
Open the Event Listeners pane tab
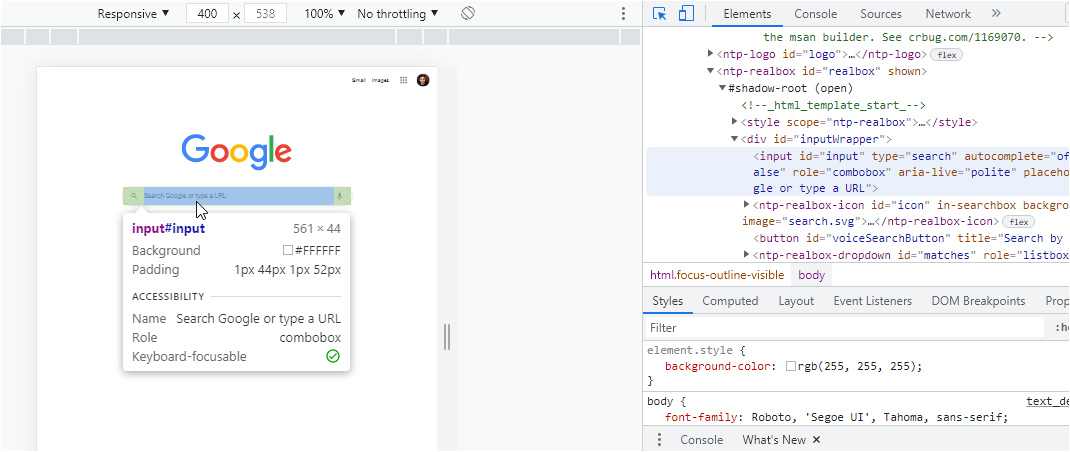pos(872,301)
